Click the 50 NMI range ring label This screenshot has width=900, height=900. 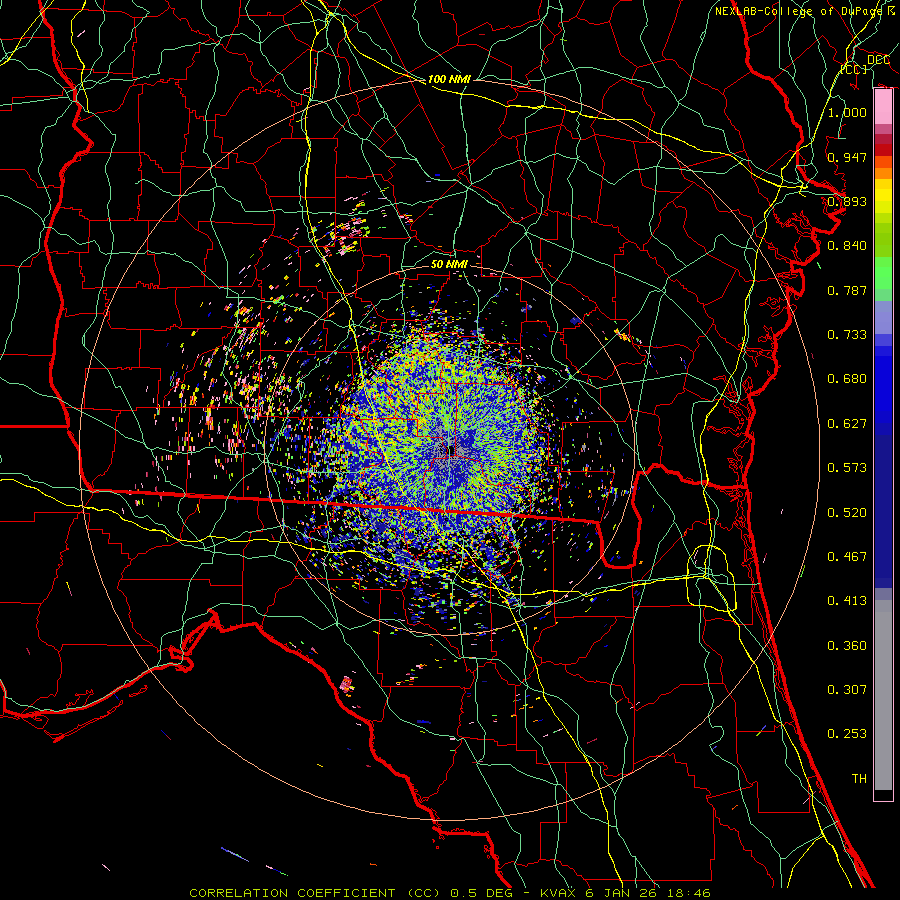(449, 264)
